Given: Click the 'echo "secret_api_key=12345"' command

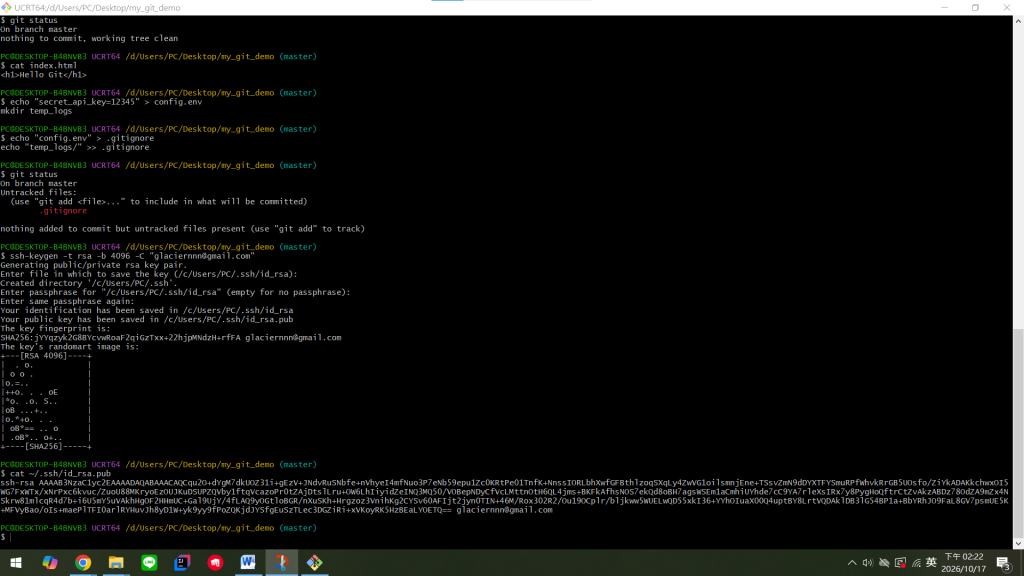Looking at the screenshot, I should 74,102.
